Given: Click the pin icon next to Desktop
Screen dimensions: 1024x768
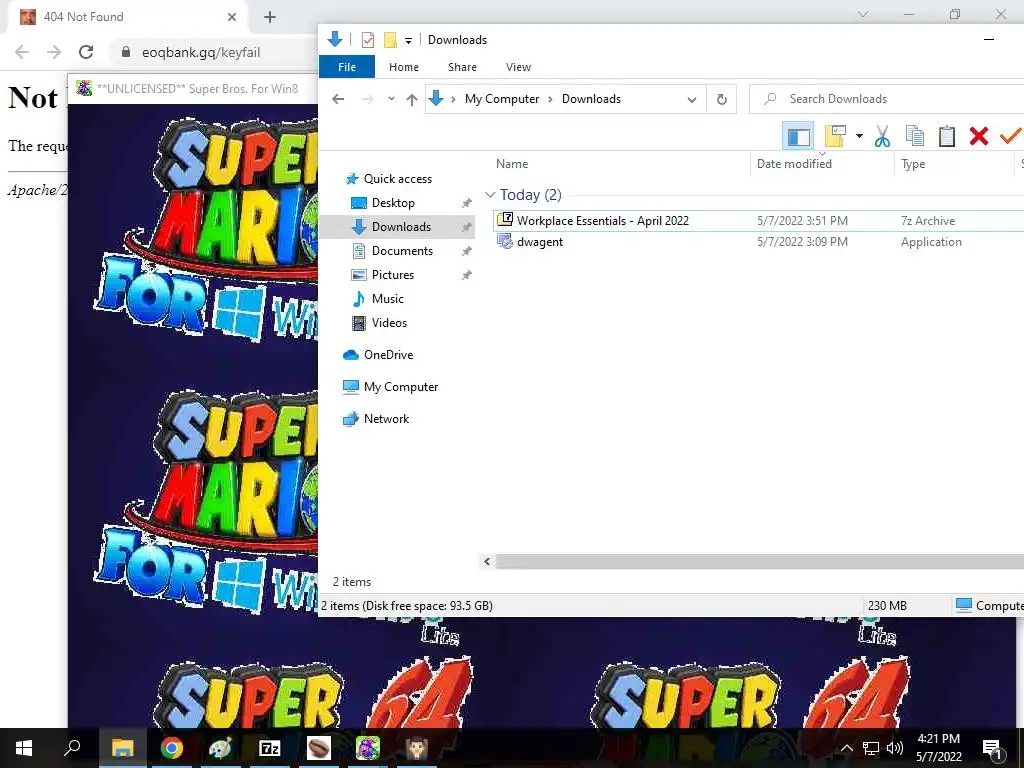Looking at the screenshot, I should pyautogui.click(x=466, y=203).
